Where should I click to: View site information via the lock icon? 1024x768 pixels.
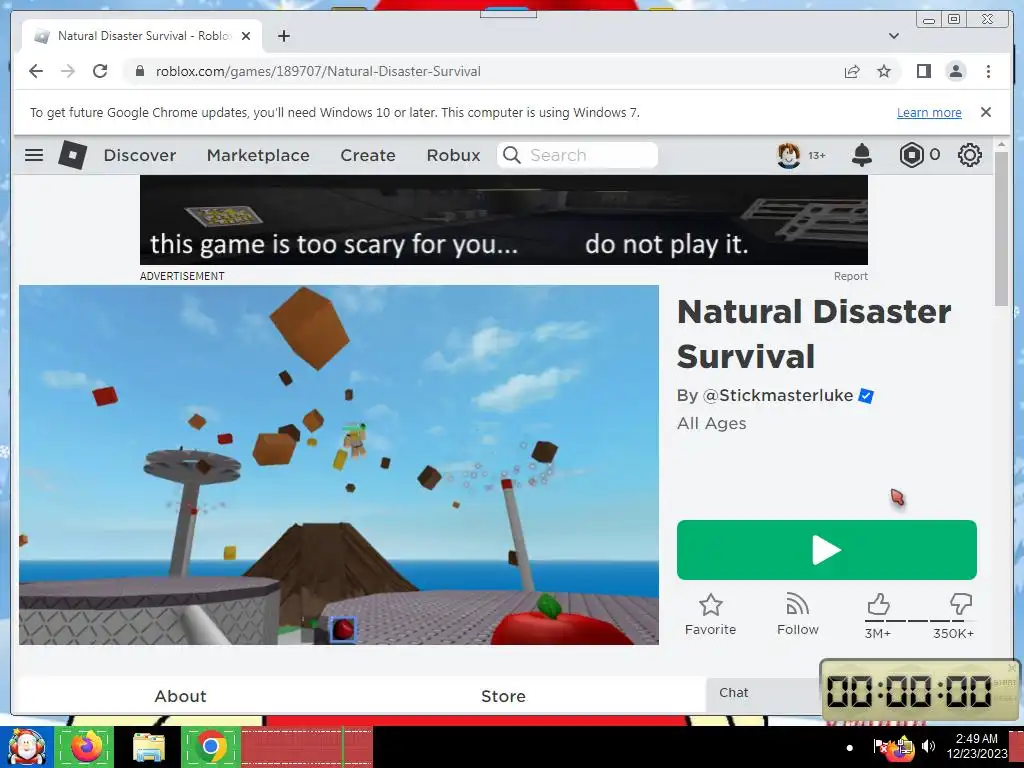139,71
